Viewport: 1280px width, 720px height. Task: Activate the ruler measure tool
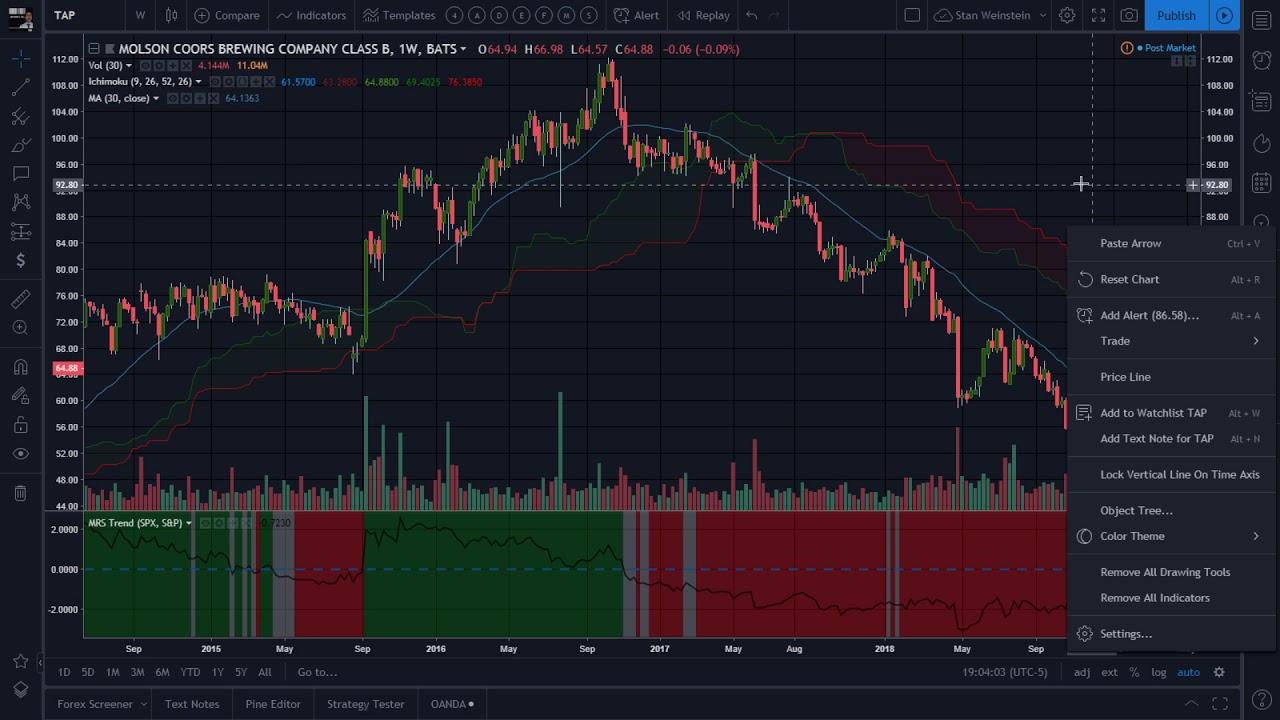tap(20, 299)
